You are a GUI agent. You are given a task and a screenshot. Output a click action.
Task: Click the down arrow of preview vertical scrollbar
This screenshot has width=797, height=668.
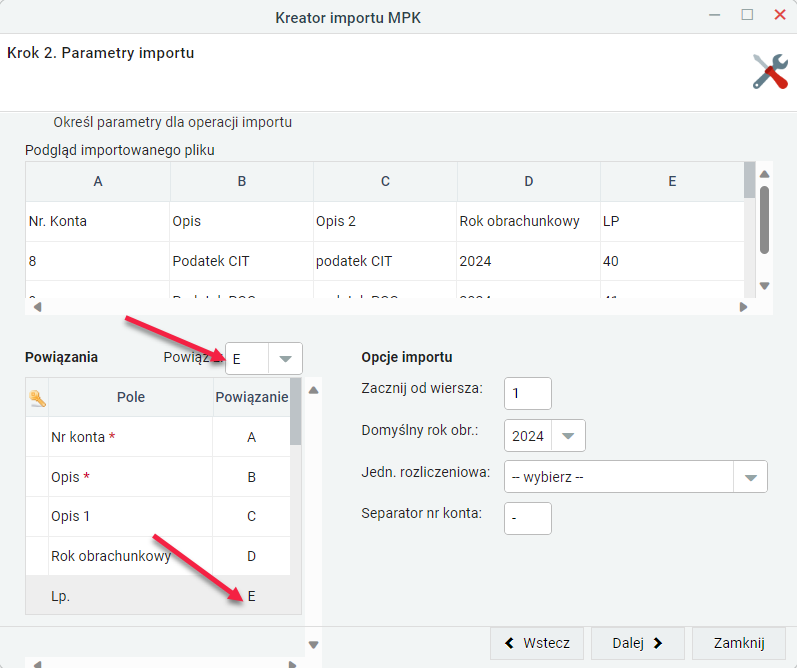pos(764,286)
